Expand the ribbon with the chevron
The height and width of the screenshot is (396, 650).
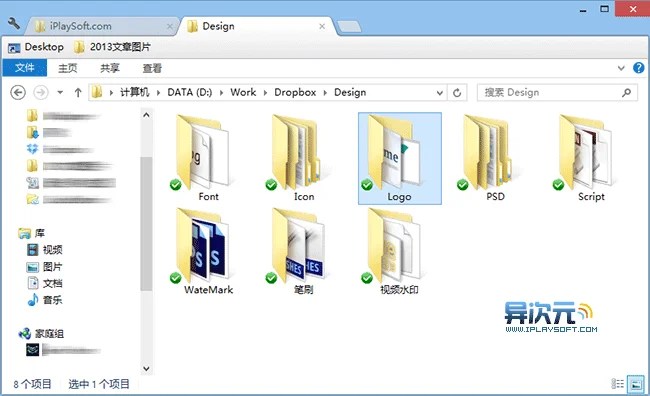(621, 68)
